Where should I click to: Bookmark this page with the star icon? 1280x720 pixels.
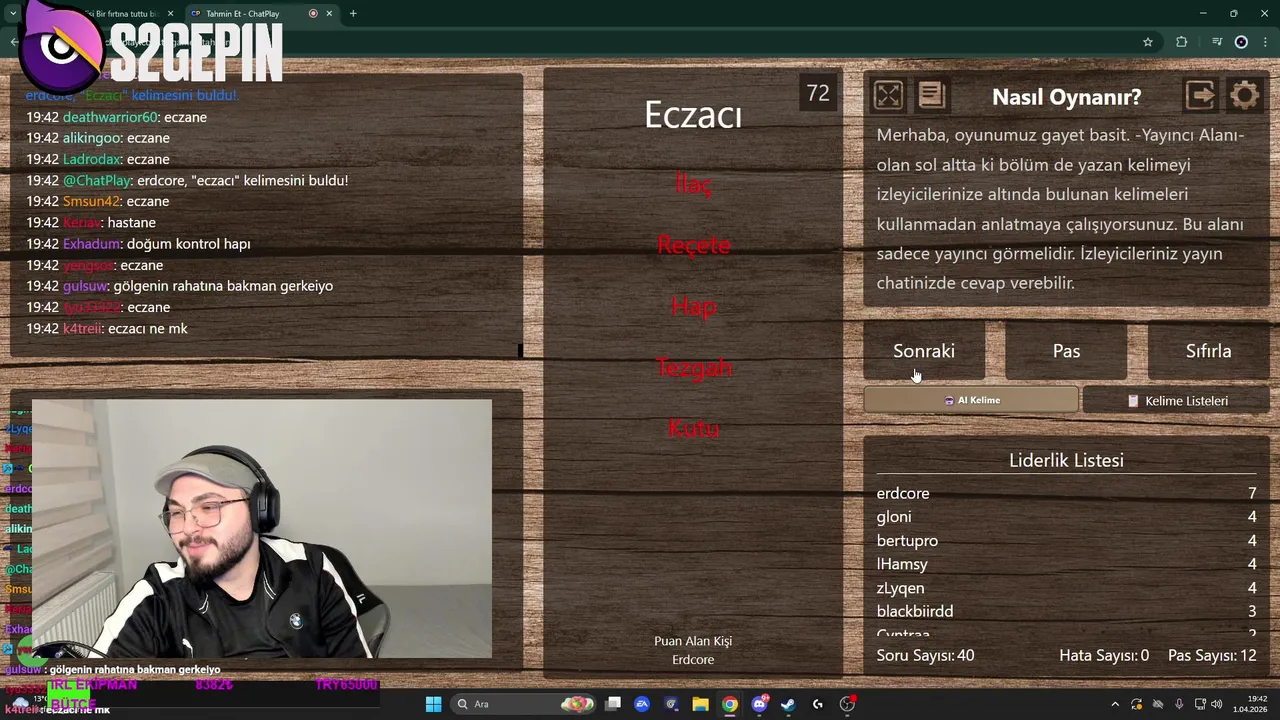click(1148, 42)
